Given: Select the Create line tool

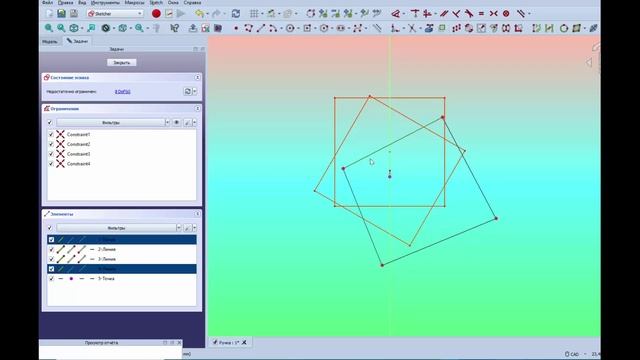Looking at the screenshot, I should 261,28.
